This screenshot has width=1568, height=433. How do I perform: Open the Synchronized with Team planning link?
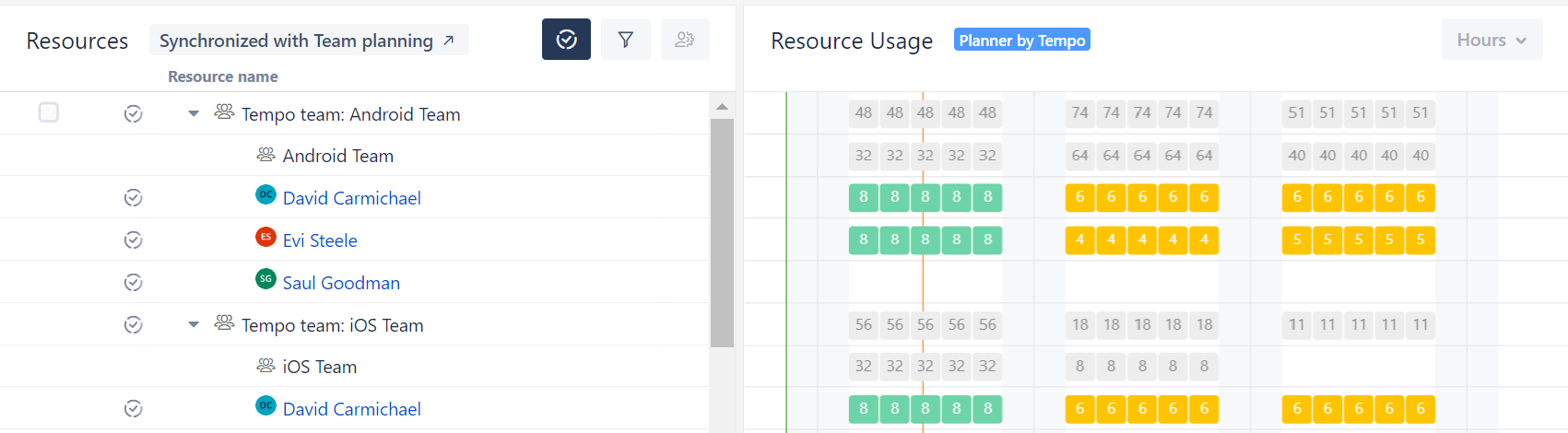tap(308, 41)
